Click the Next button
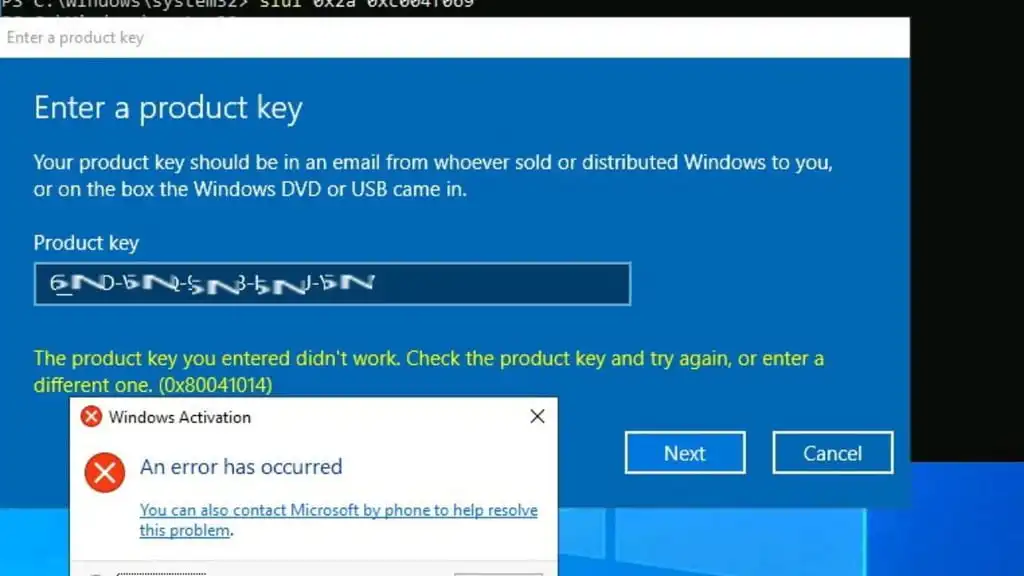The width and height of the screenshot is (1024, 576). 684,453
